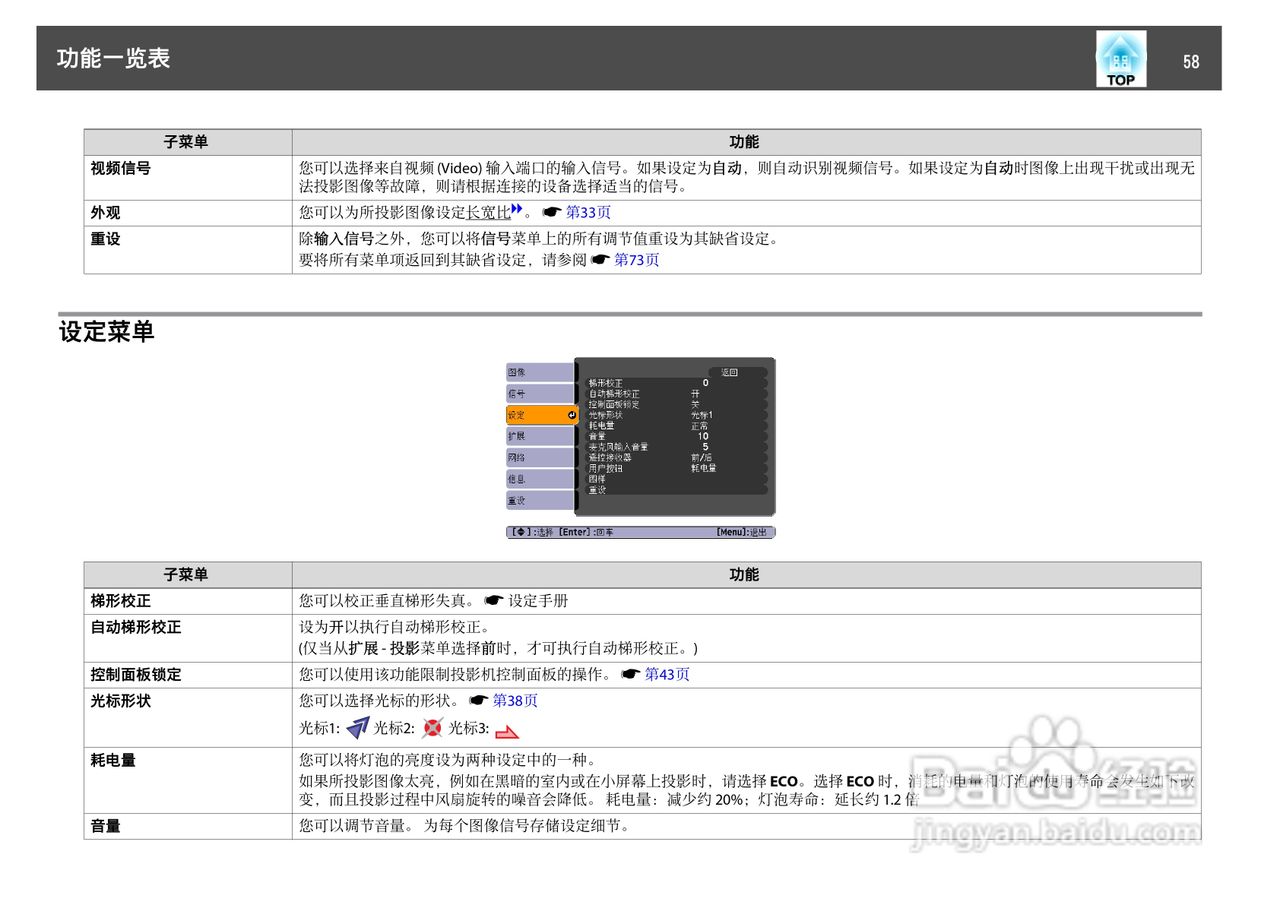Select the 网络 tab in projector menu
The height and width of the screenshot is (905, 1280).
pos(540,457)
